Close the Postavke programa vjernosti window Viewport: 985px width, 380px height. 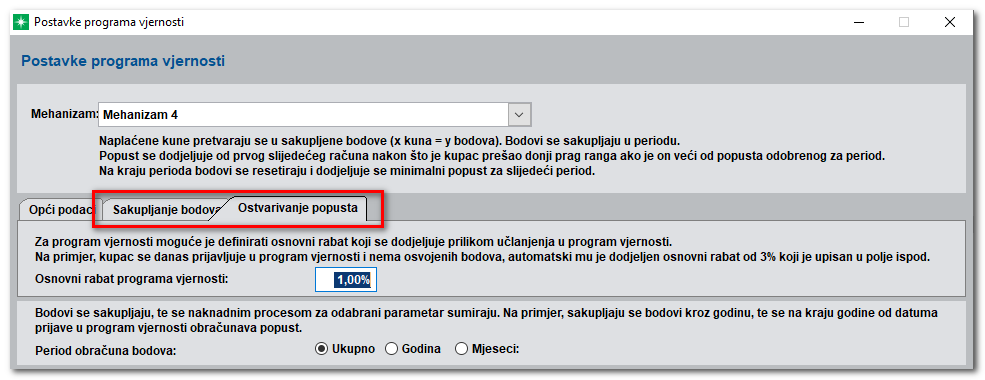(x=950, y=22)
